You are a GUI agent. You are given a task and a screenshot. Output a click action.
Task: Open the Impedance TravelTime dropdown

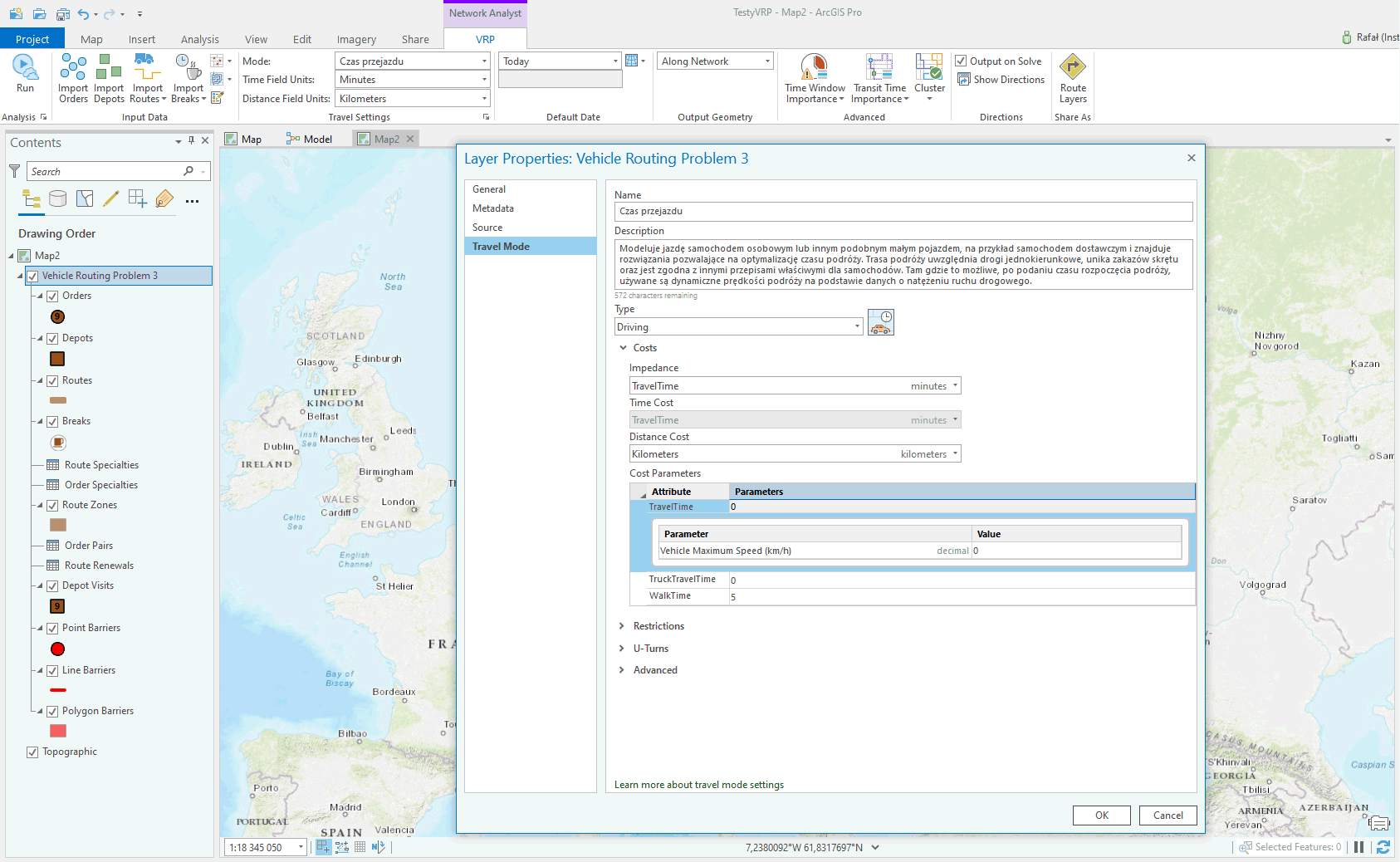(795, 386)
